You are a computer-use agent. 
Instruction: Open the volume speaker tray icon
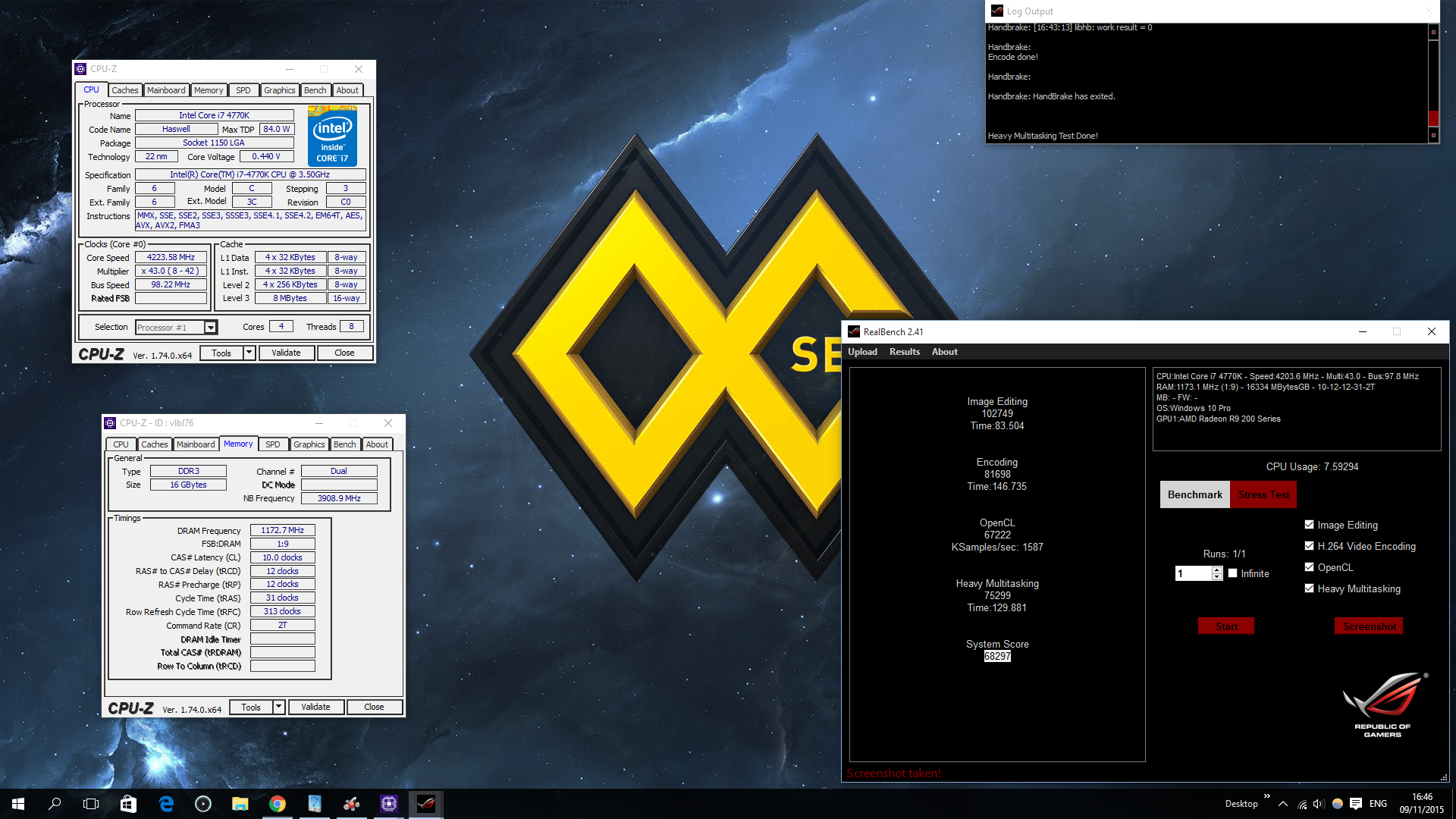[x=1319, y=805]
